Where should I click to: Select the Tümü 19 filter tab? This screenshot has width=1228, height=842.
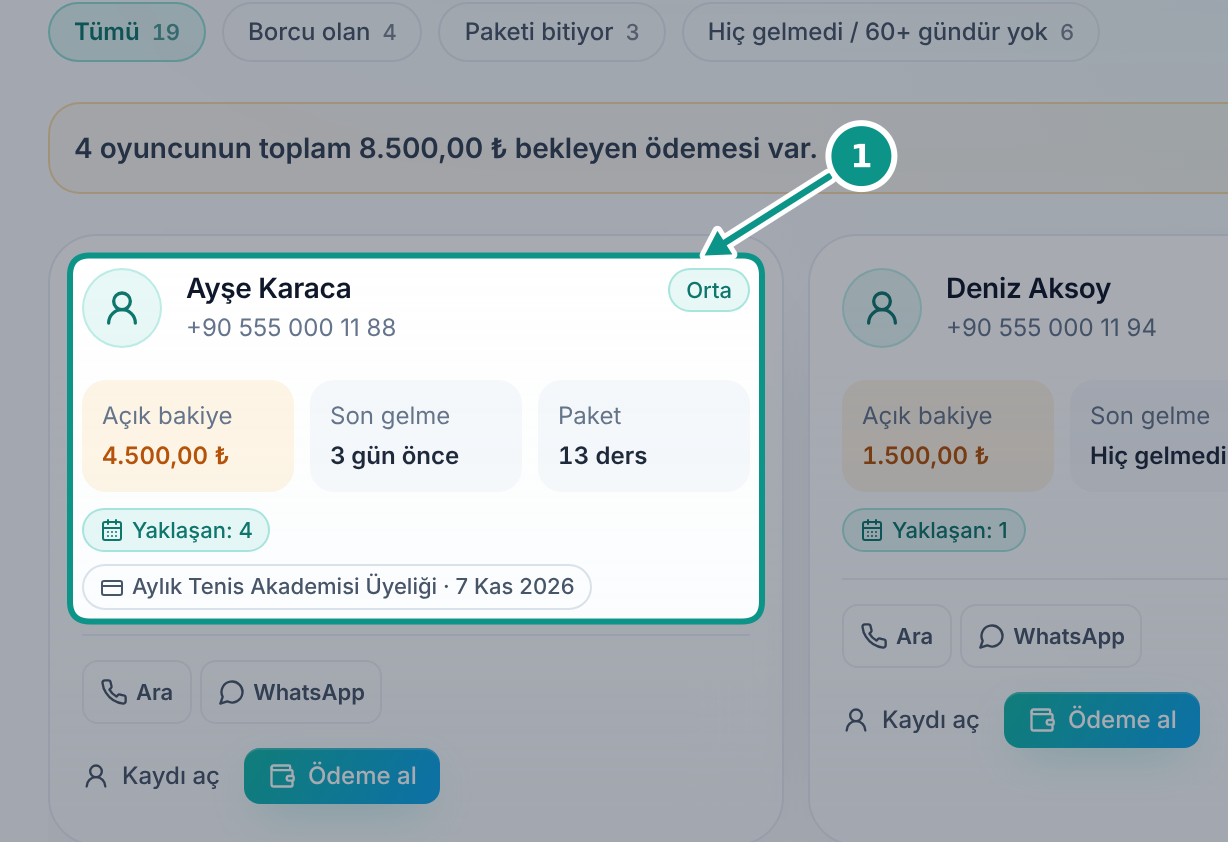point(127,32)
